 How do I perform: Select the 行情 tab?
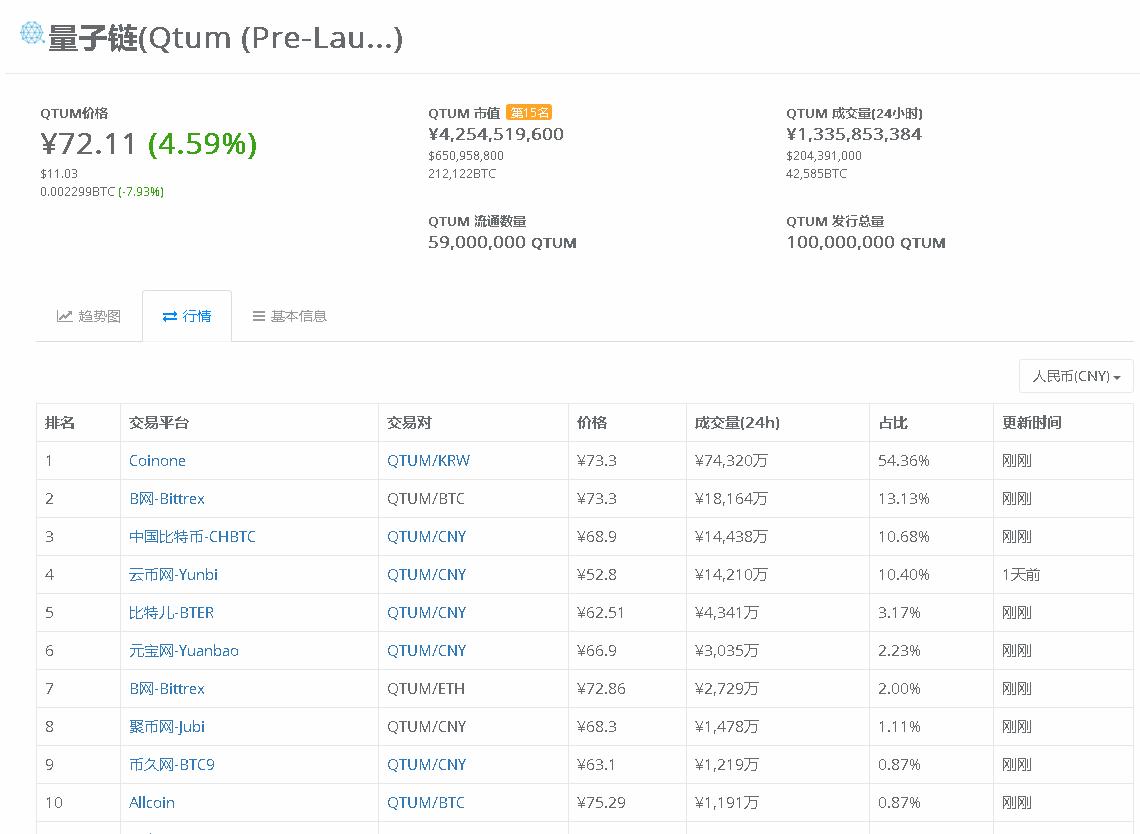click(187, 316)
